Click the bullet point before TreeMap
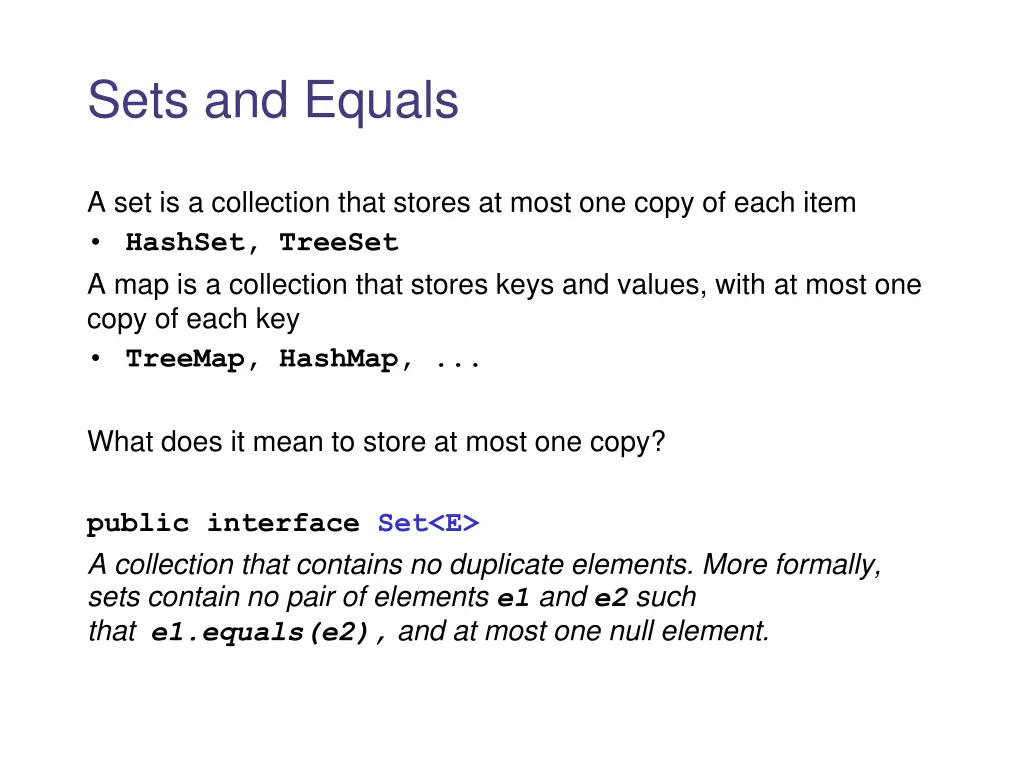1024x768 pixels. tap(95, 360)
